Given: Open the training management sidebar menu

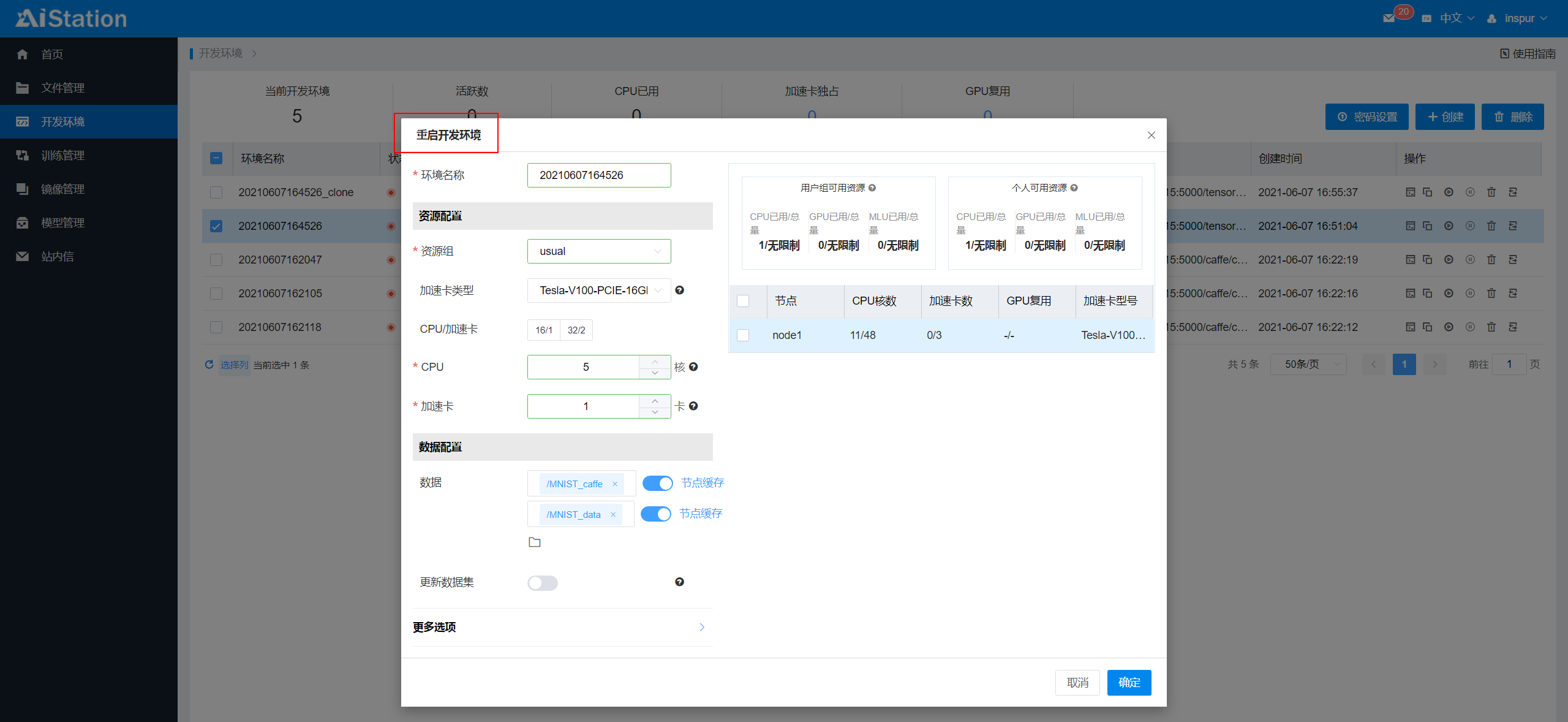Looking at the screenshot, I should tap(62, 156).
